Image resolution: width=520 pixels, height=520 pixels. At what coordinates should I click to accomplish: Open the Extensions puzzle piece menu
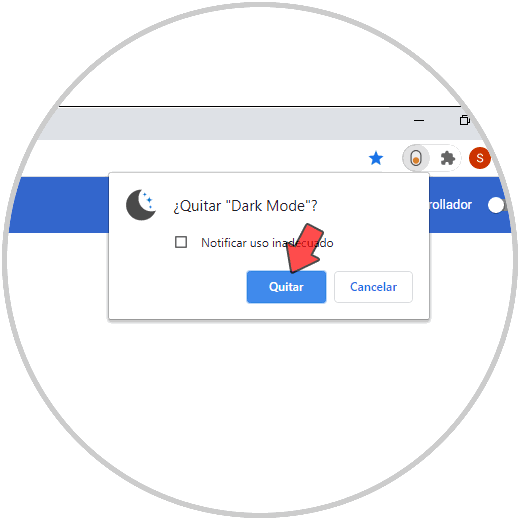pyautogui.click(x=448, y=158)
